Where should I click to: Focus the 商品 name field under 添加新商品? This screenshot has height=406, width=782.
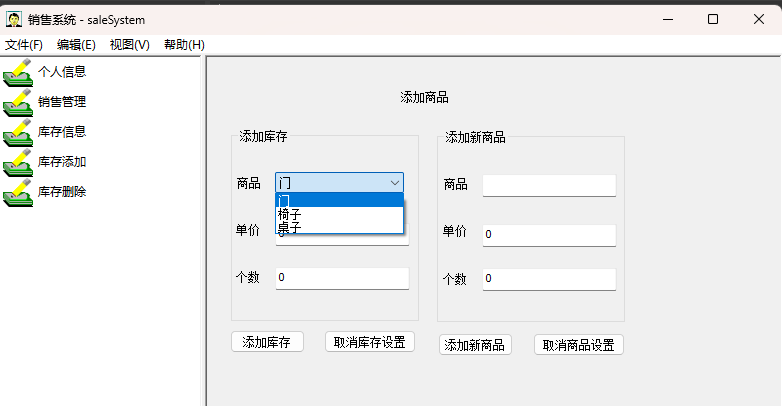pos(549,186)
